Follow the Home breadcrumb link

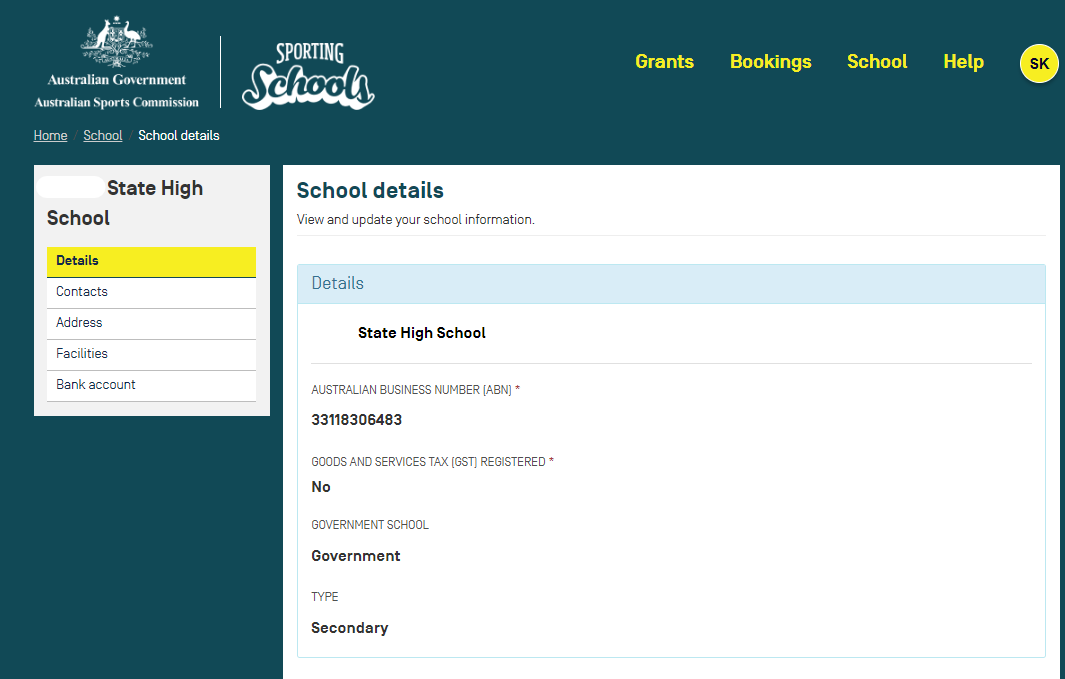pos(50,135)
